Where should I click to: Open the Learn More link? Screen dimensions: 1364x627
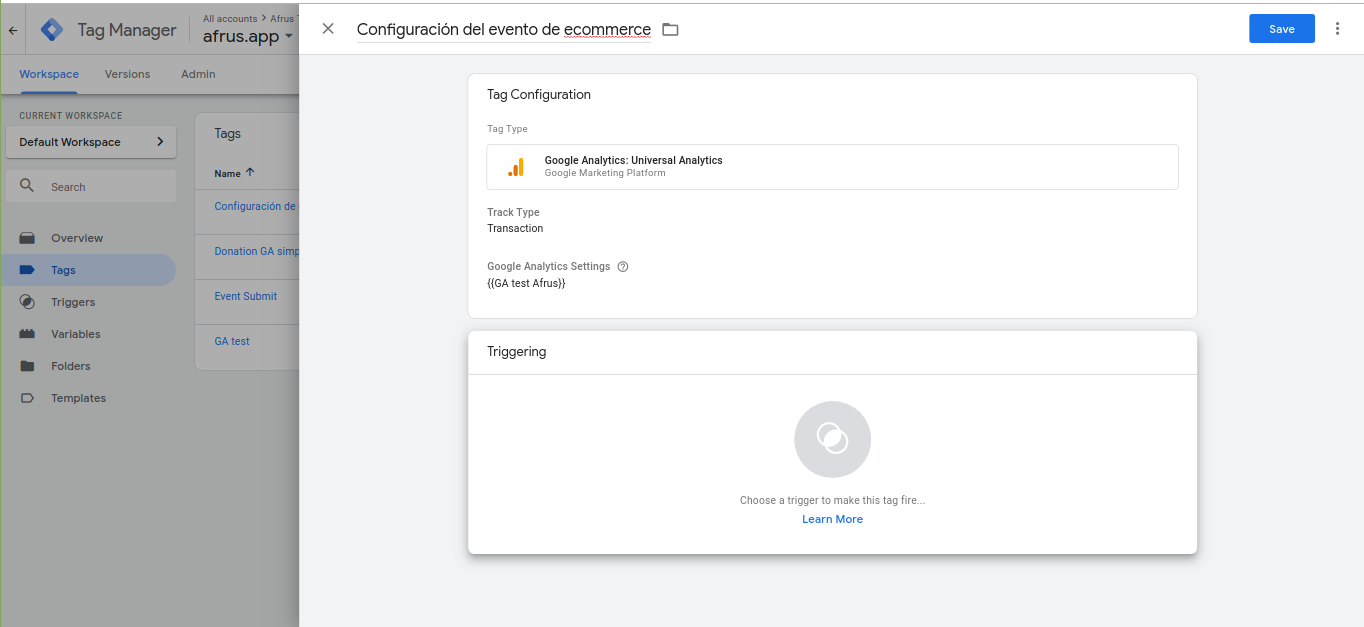(832, 519)
